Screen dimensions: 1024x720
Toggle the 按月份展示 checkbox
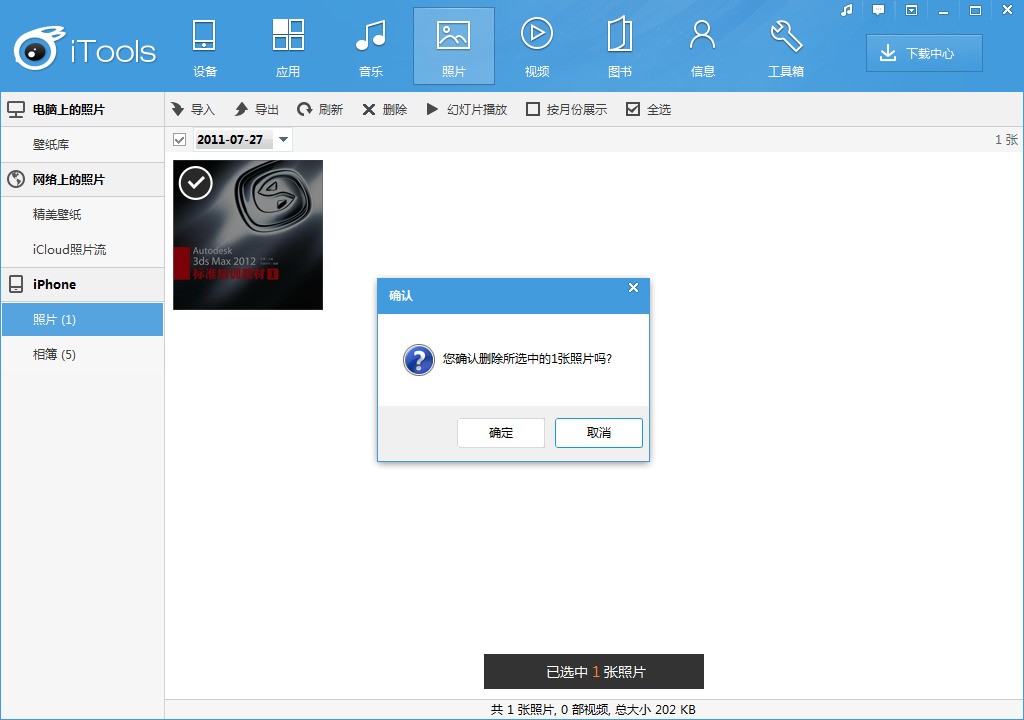[x=533, y=109]
